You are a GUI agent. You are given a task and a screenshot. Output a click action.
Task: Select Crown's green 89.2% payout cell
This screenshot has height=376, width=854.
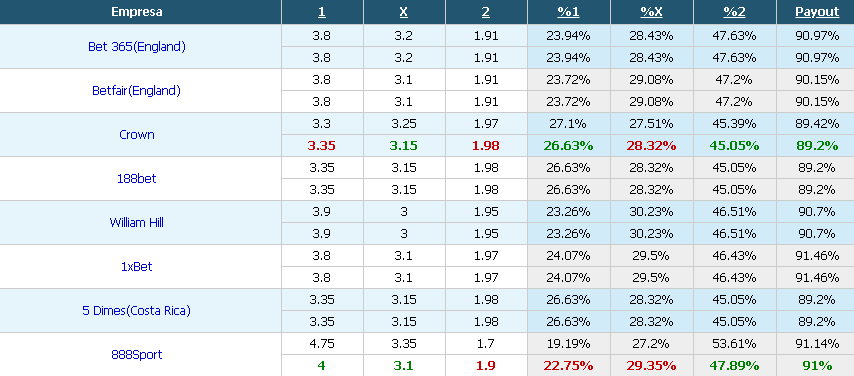coord(817,145)
